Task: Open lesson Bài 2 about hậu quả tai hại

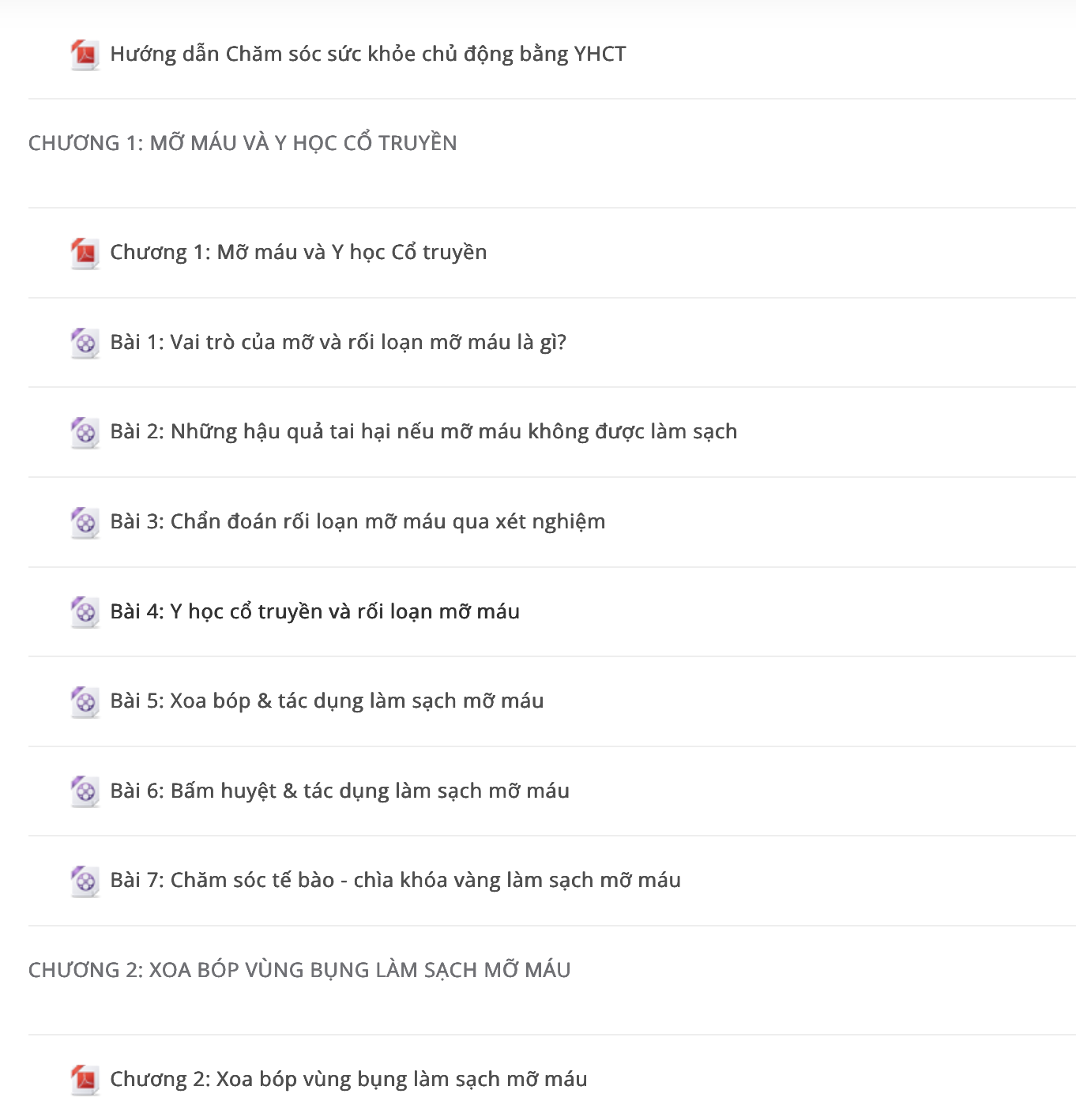Action: [x=423, y=432]
